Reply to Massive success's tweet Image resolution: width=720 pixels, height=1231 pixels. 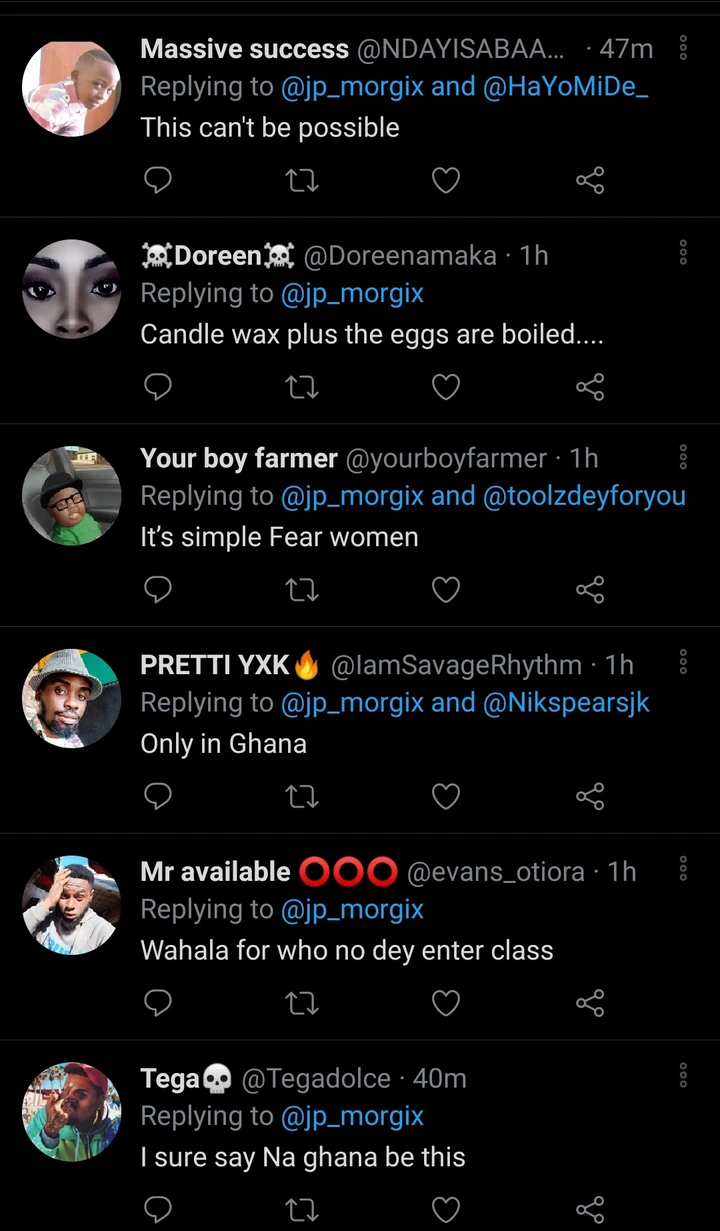158,180
